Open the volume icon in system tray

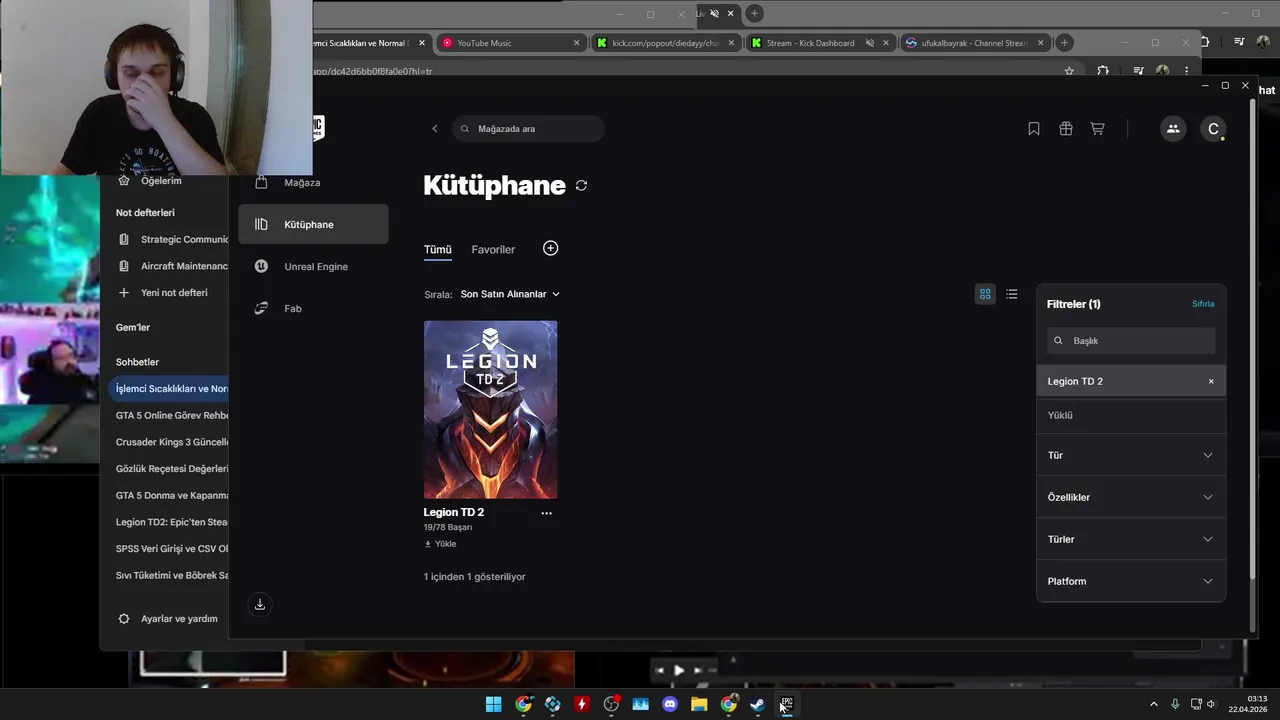point(1211,704)
